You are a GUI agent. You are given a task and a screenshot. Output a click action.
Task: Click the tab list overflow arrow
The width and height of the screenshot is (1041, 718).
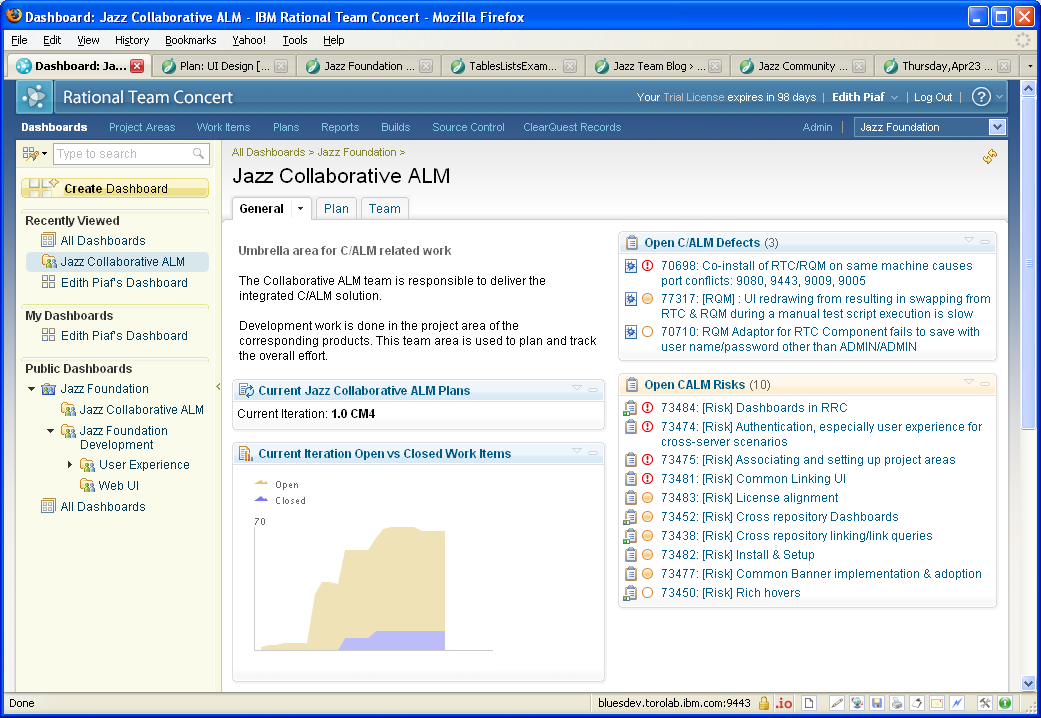coord(1030,66)
